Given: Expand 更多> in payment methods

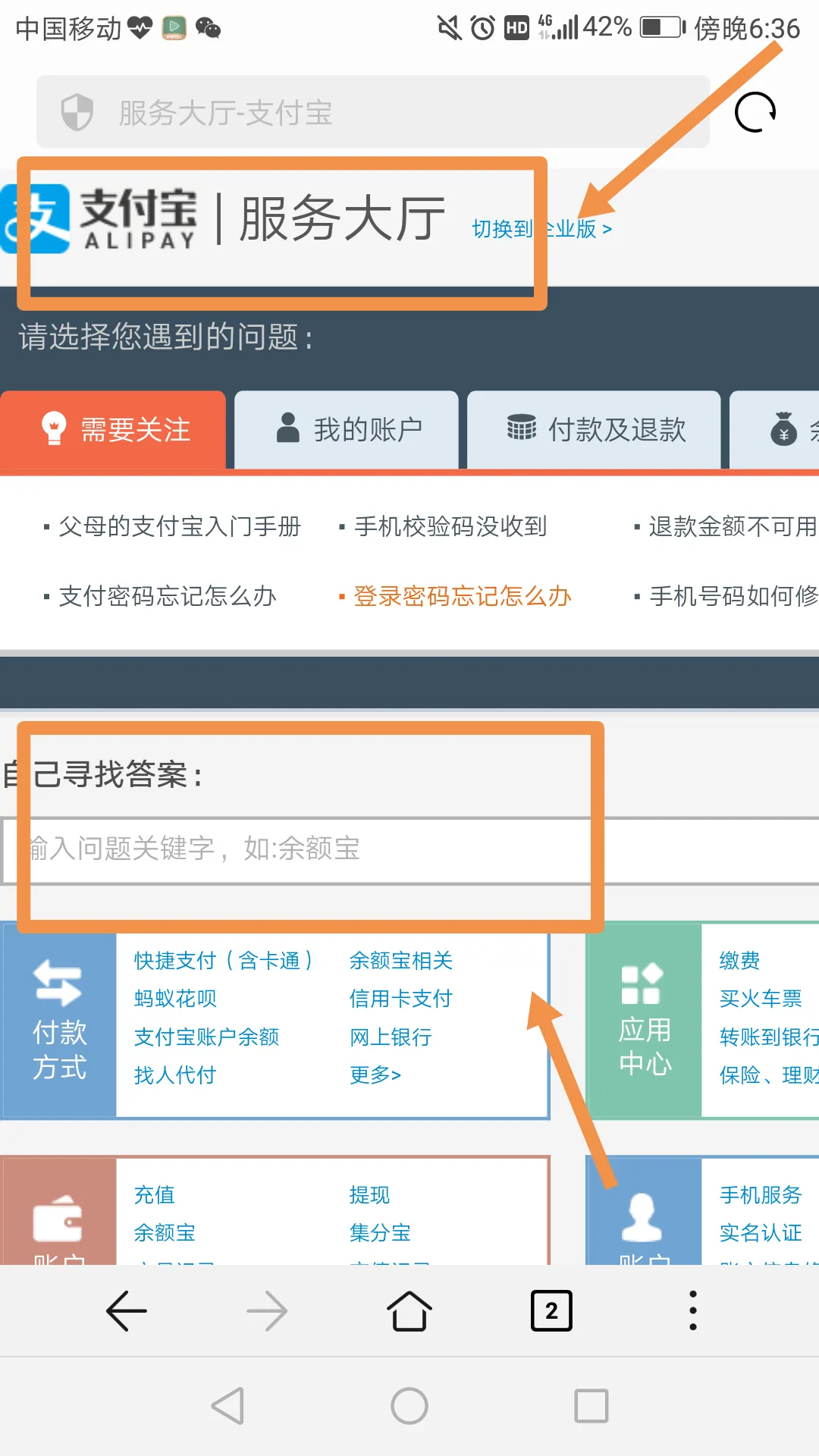Looking at the screenshot, I should tap(375, 1075).
